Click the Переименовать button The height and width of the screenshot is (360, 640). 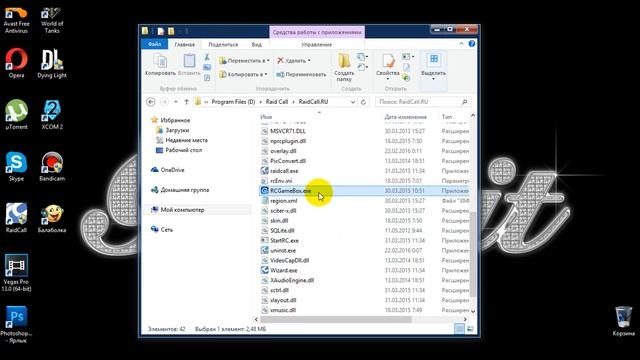click(x=301, y=74)
